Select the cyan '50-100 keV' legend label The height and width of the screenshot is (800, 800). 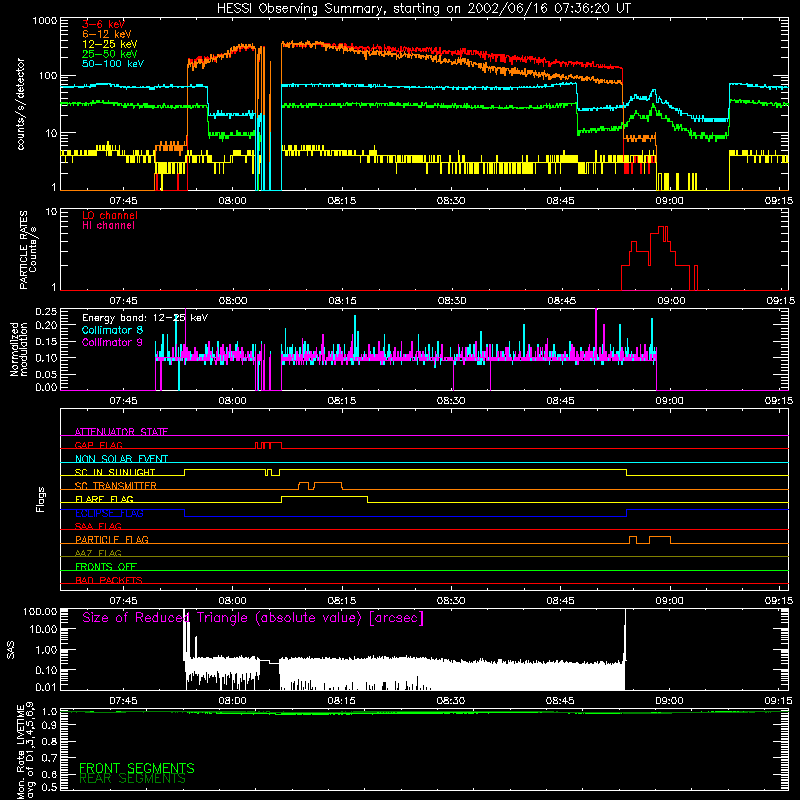coord(113,64)
